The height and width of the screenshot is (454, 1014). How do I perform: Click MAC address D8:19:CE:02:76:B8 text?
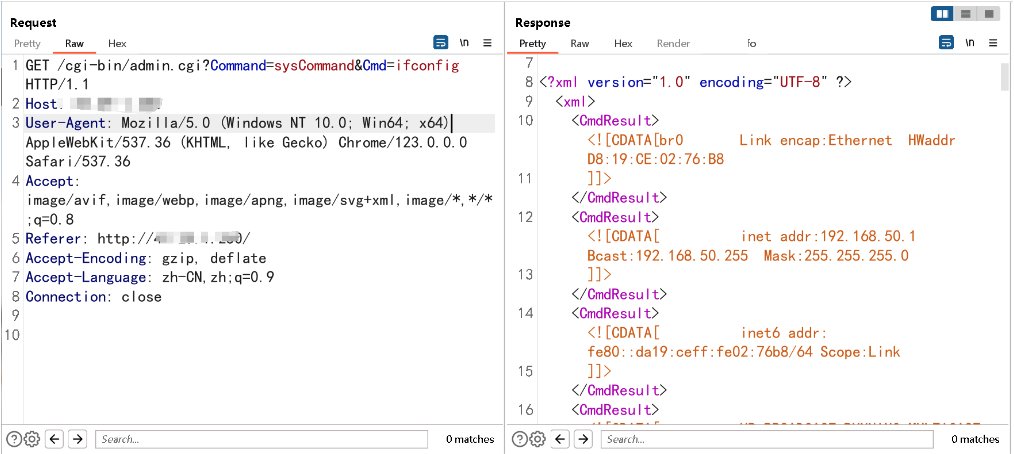(x=655, y=159)
